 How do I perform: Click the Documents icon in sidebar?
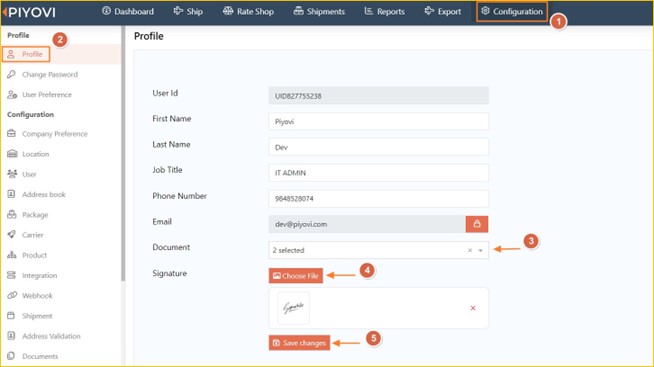tap(11, 356)
